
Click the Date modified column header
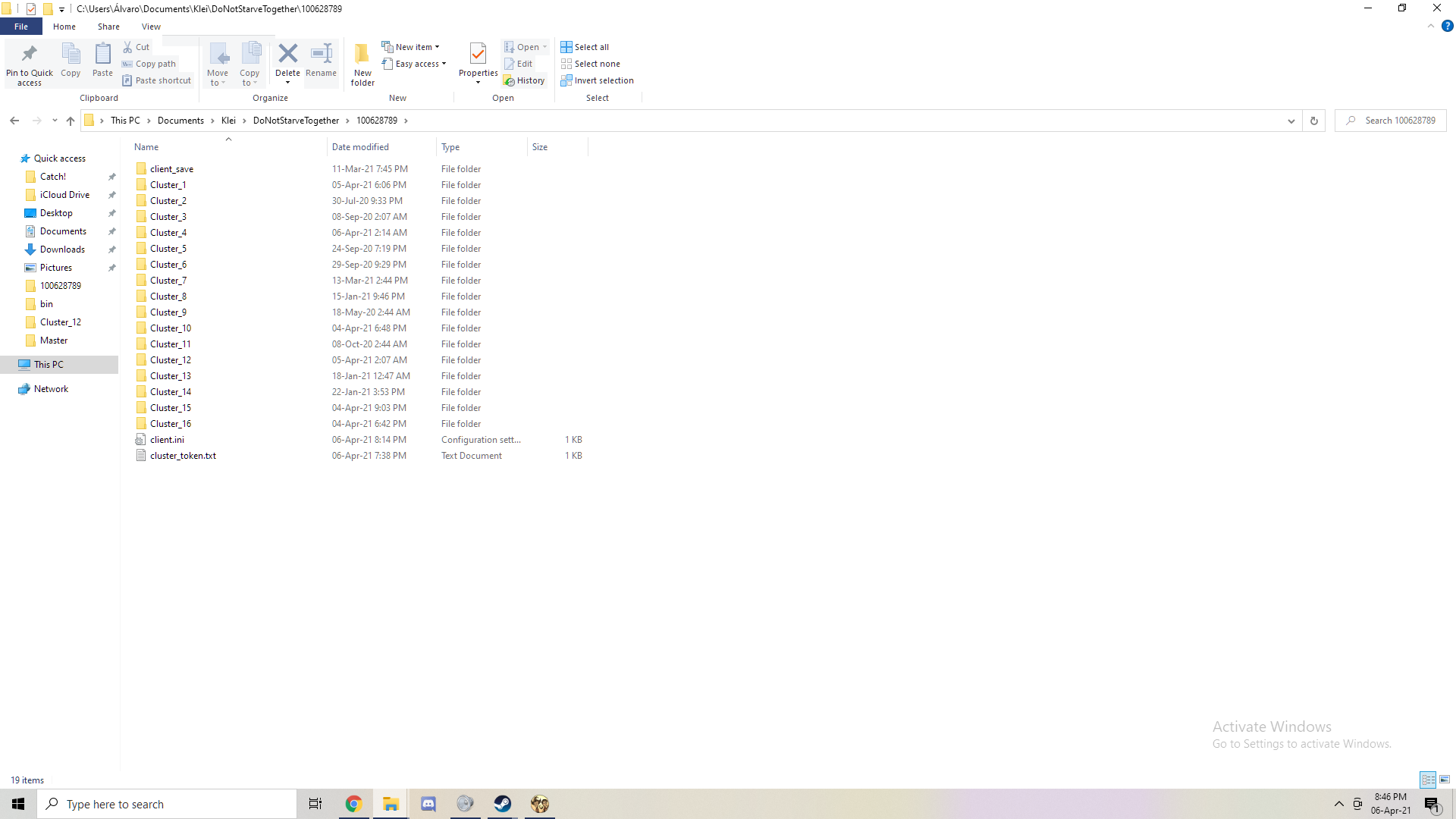[x=360, y=147]
